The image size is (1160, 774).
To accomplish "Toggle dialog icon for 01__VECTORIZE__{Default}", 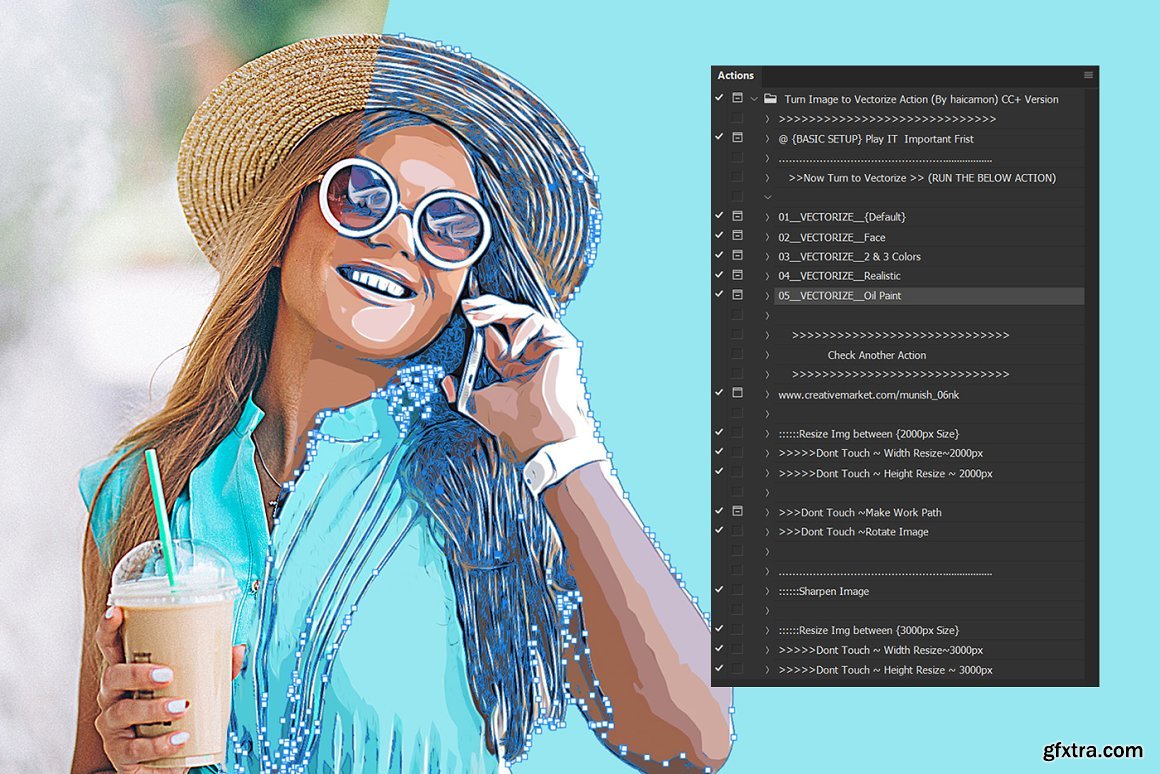I will pos(737,216).
